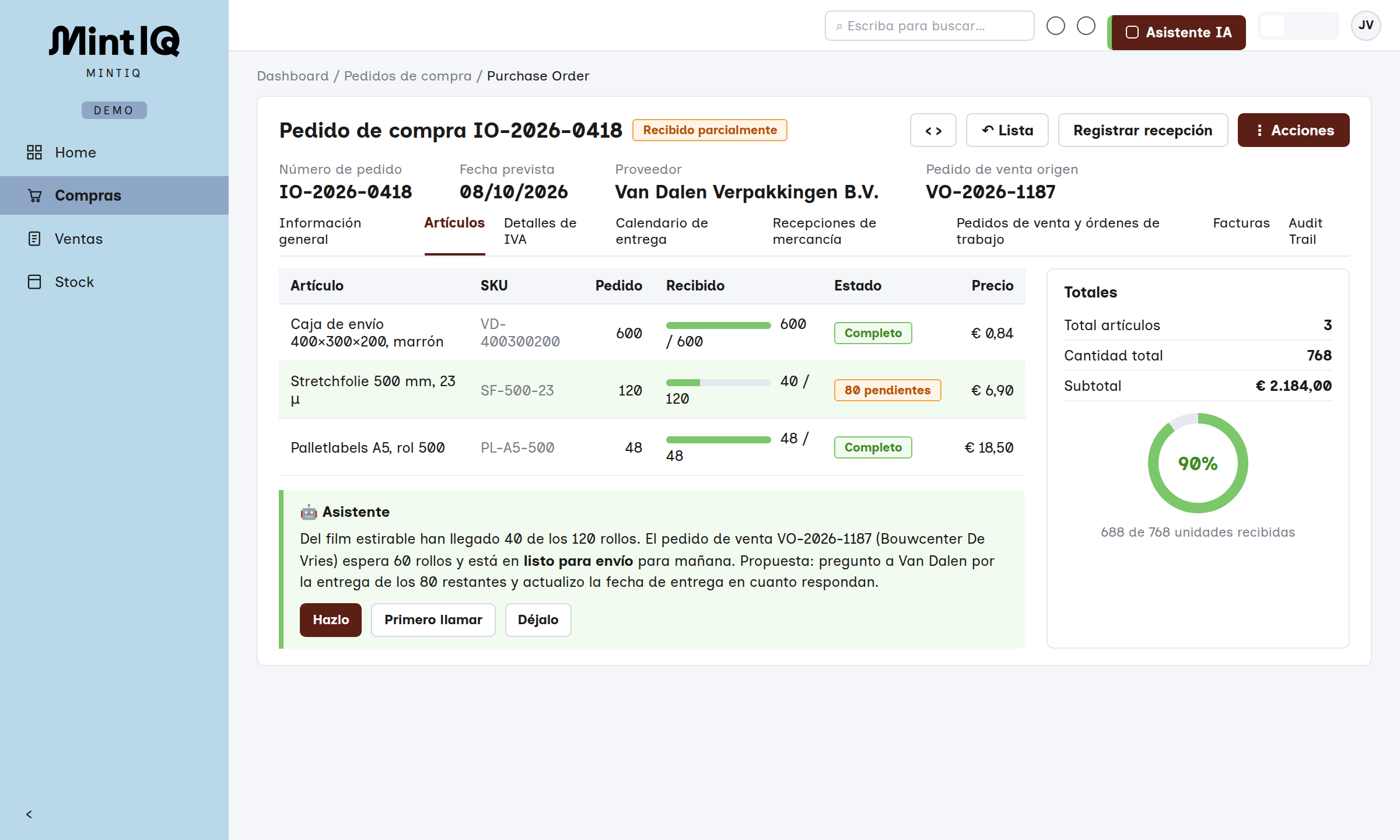Viewport: 1400px width, 840px height.
Task: Dismiss the proposal with Déjalo
Action: [538, 619]
